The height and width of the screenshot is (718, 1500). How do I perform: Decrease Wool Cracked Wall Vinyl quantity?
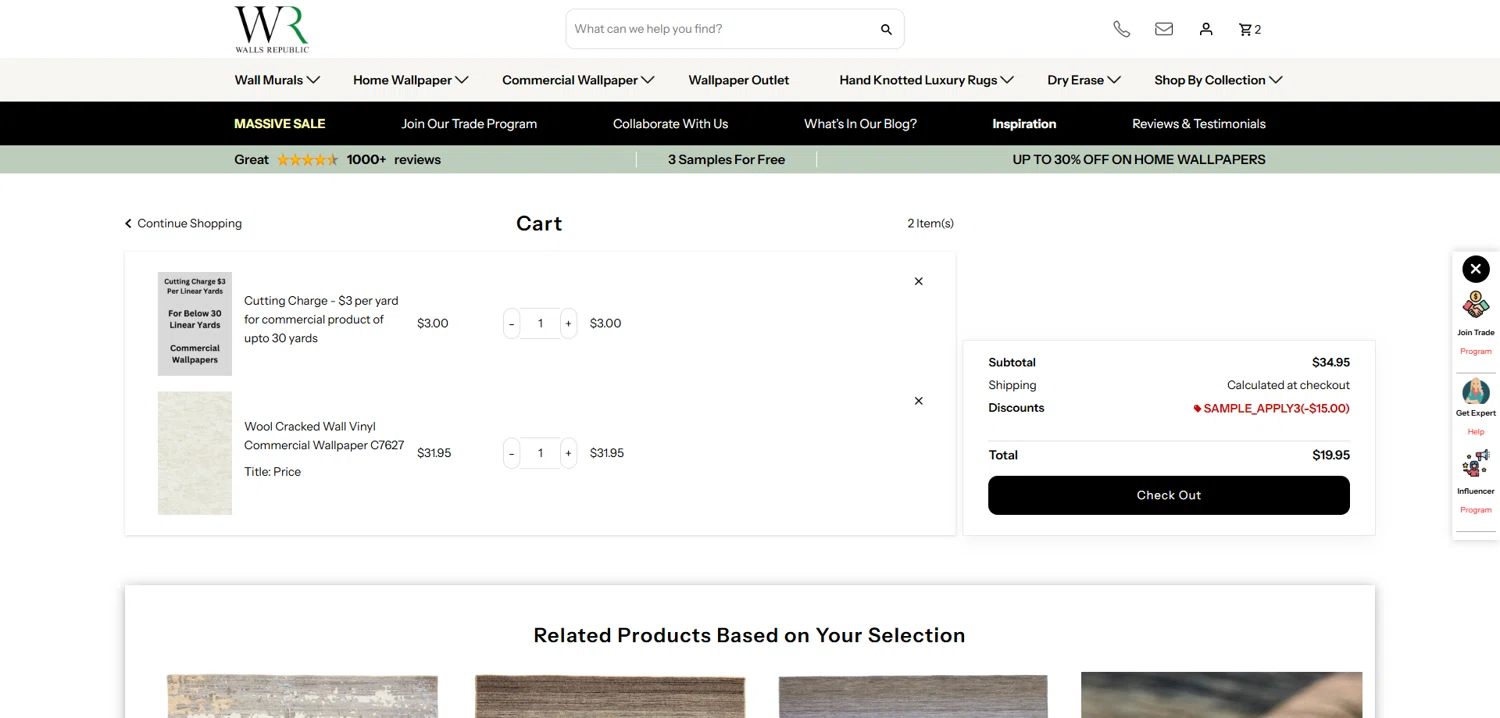point(512,453)
